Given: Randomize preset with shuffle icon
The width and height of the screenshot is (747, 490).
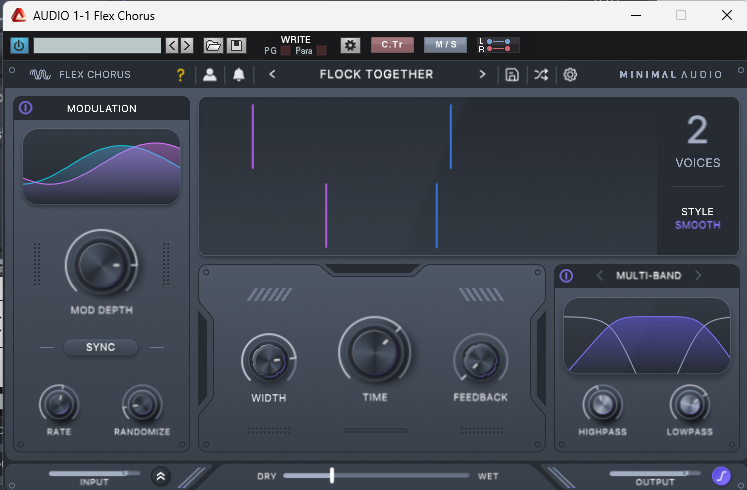Looking at the screenshot, I should coord(541,75).
